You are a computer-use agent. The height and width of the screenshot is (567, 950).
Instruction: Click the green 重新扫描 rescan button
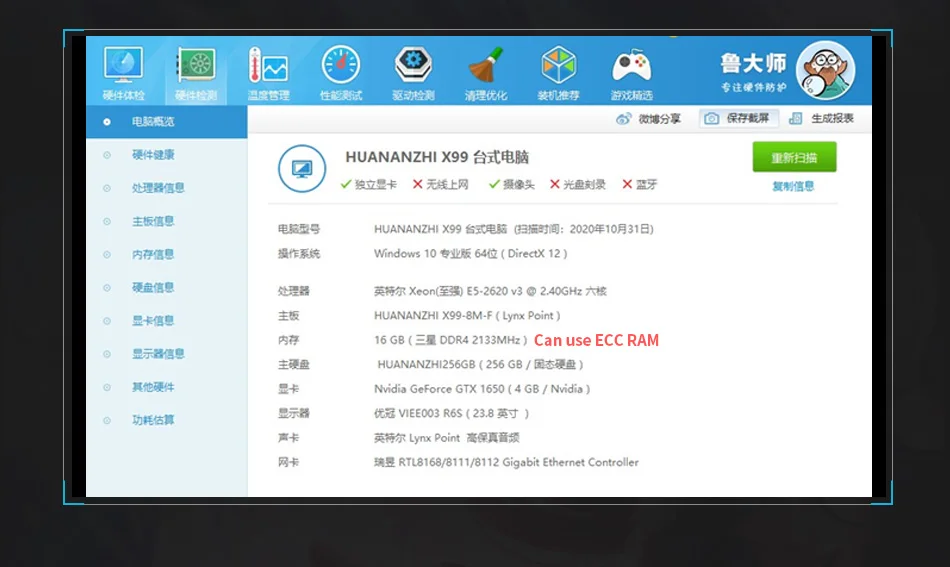click(794, 158)
